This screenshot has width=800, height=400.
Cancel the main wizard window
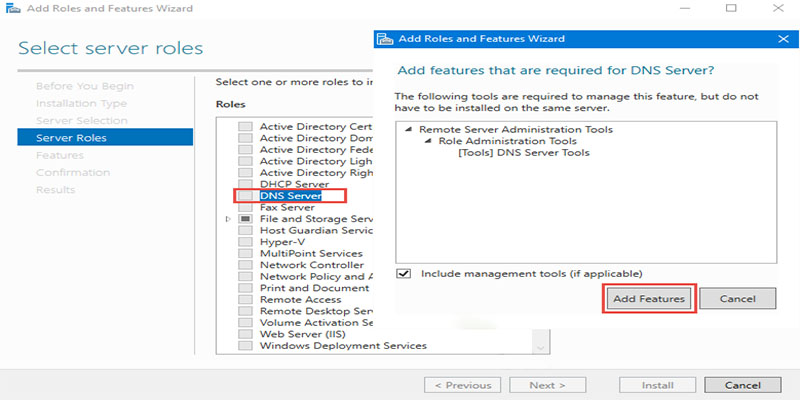(x=743, y=385)
